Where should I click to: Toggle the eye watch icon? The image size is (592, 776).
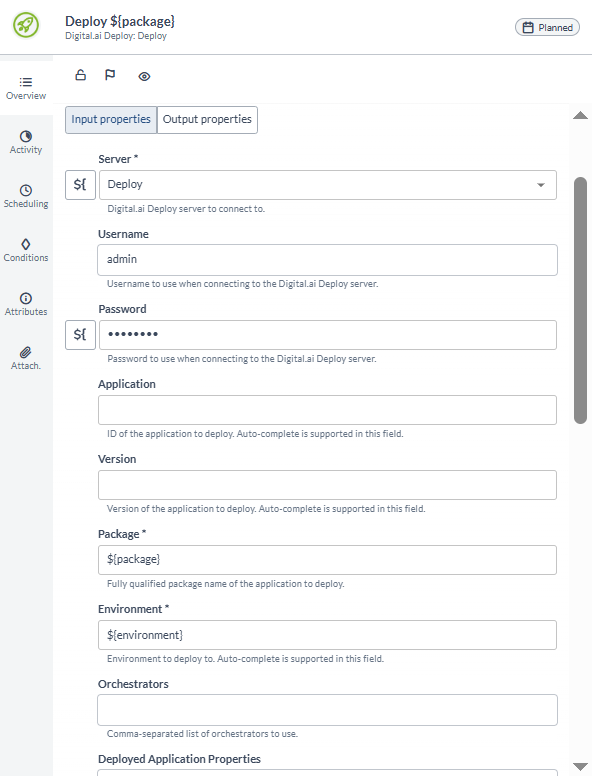[144, 76]
